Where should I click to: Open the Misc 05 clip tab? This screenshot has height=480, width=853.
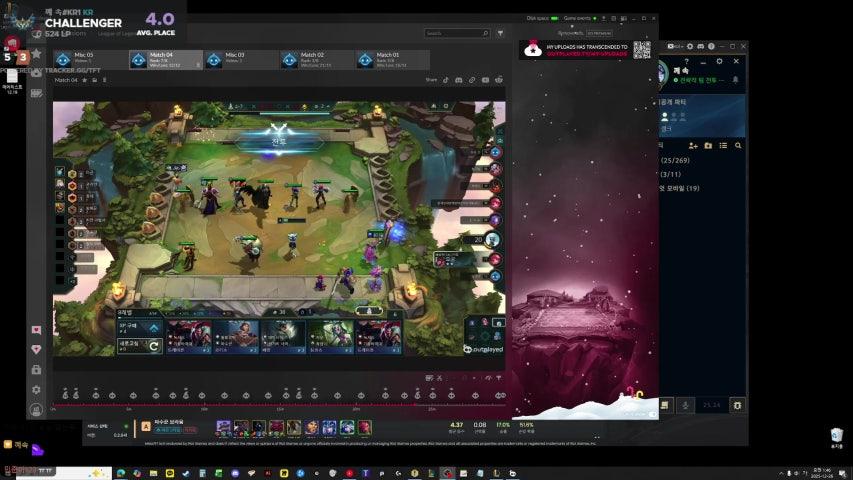90,59
